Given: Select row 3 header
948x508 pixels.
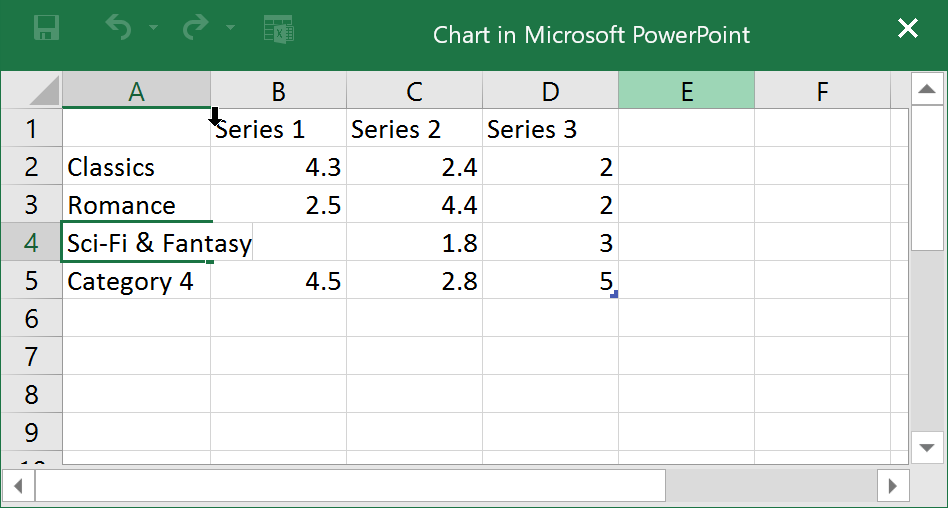Looking at the screenshot, I should [31, 204].
